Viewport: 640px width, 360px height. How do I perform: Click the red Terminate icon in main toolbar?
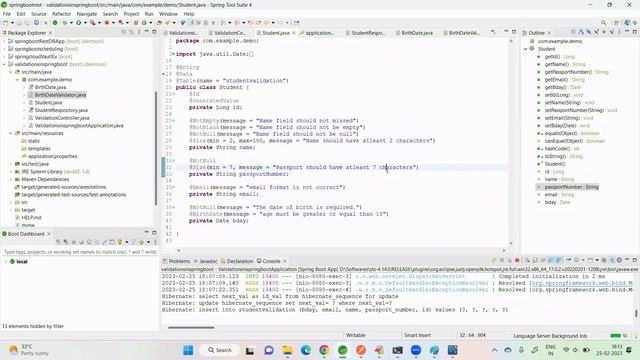click(107, 23)
